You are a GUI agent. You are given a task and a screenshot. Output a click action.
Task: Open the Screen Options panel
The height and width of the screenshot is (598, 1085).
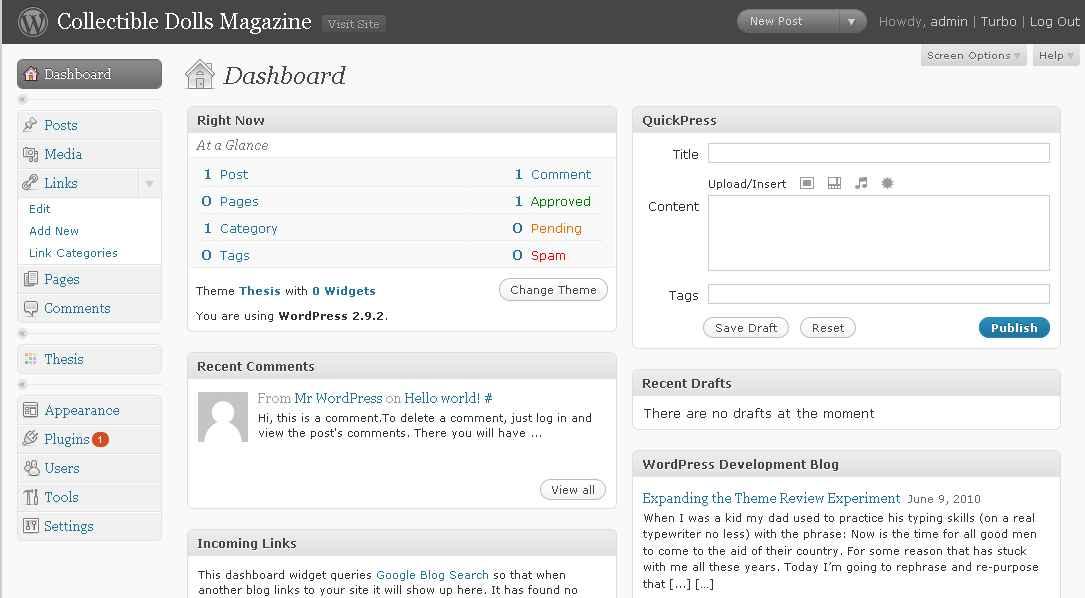point(973,56)
